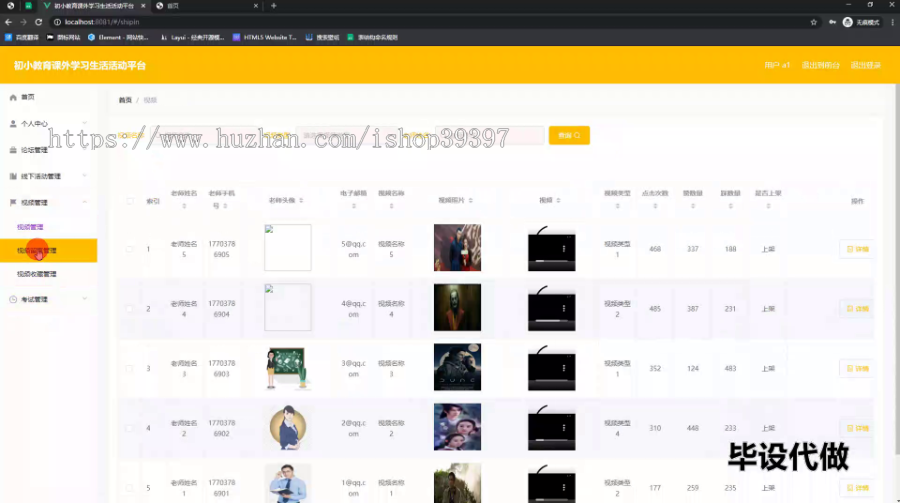Click the email cell 3@qq.com in row 3
Viewport: 900px width, 503px height.
pos(354,369)
